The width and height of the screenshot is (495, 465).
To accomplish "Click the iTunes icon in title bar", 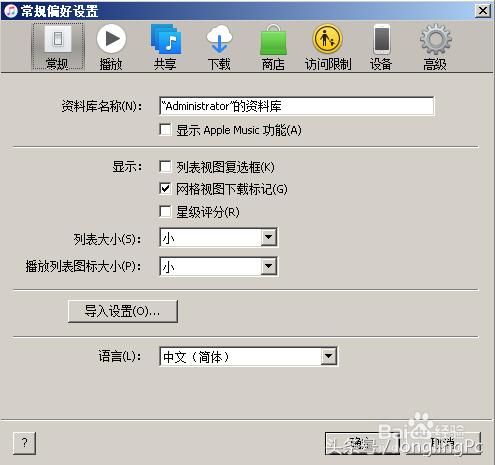I will 11,11.
